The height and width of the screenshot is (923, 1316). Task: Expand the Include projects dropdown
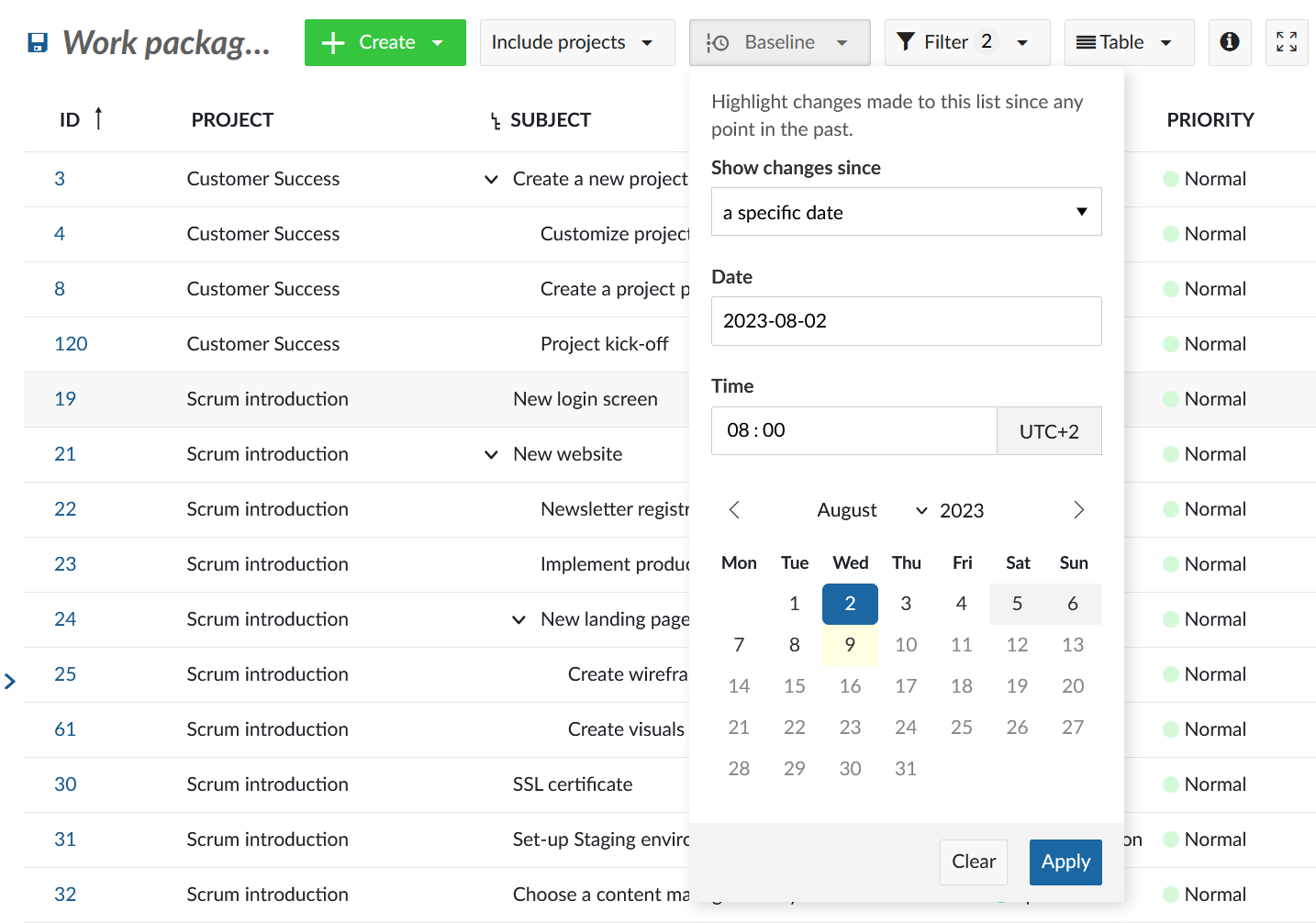577,42
